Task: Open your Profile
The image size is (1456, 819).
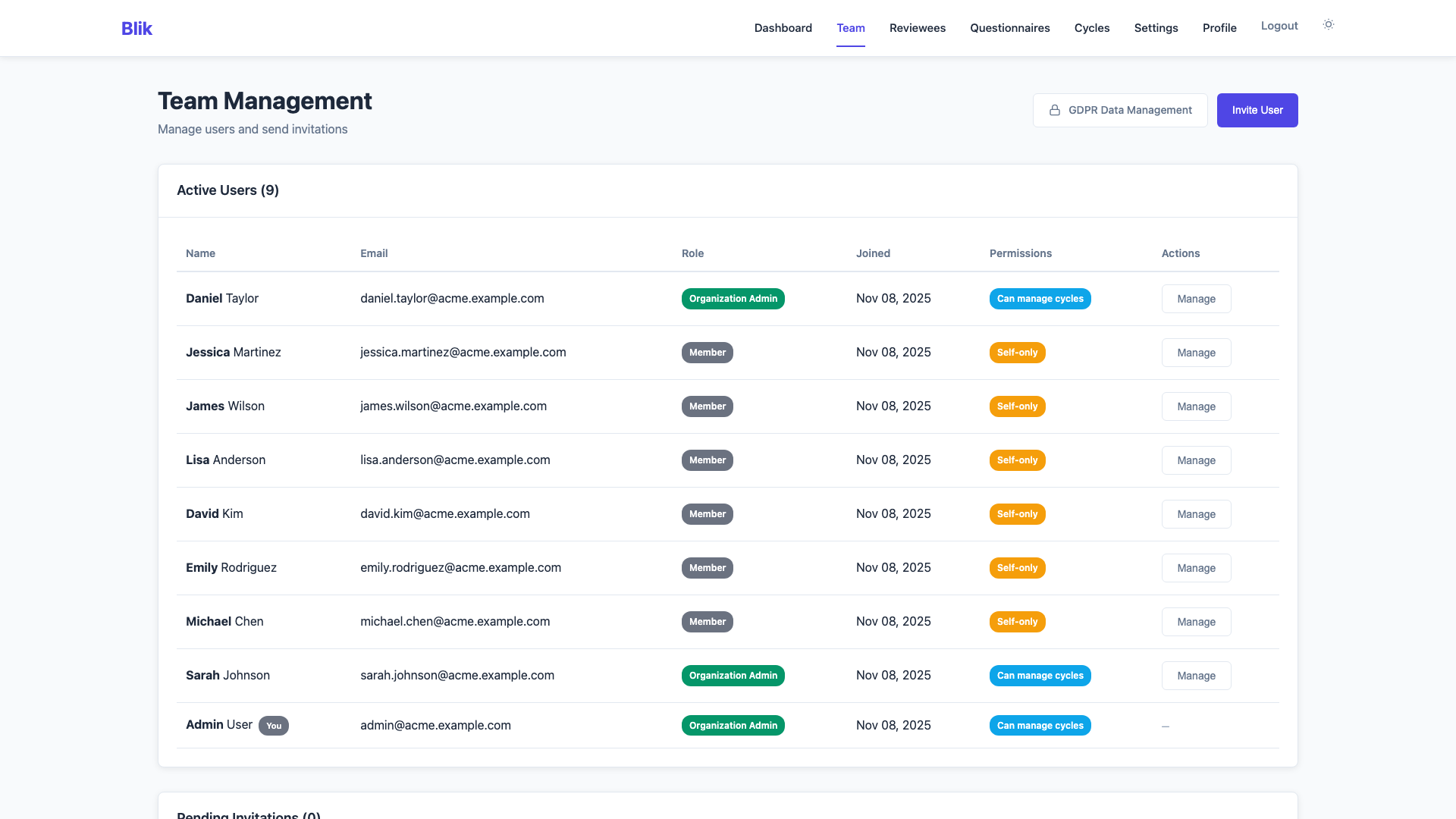Action: point(1219,28)
